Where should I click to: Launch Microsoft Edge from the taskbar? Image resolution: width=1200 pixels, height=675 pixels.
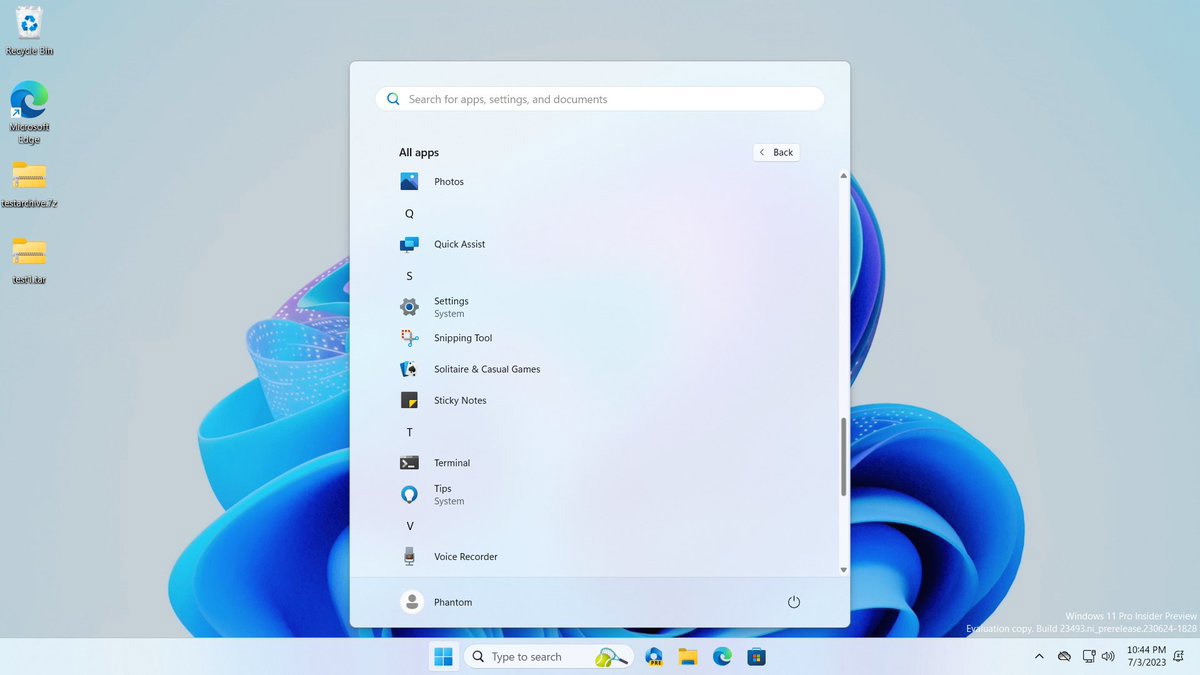click(x=722, y=656)
